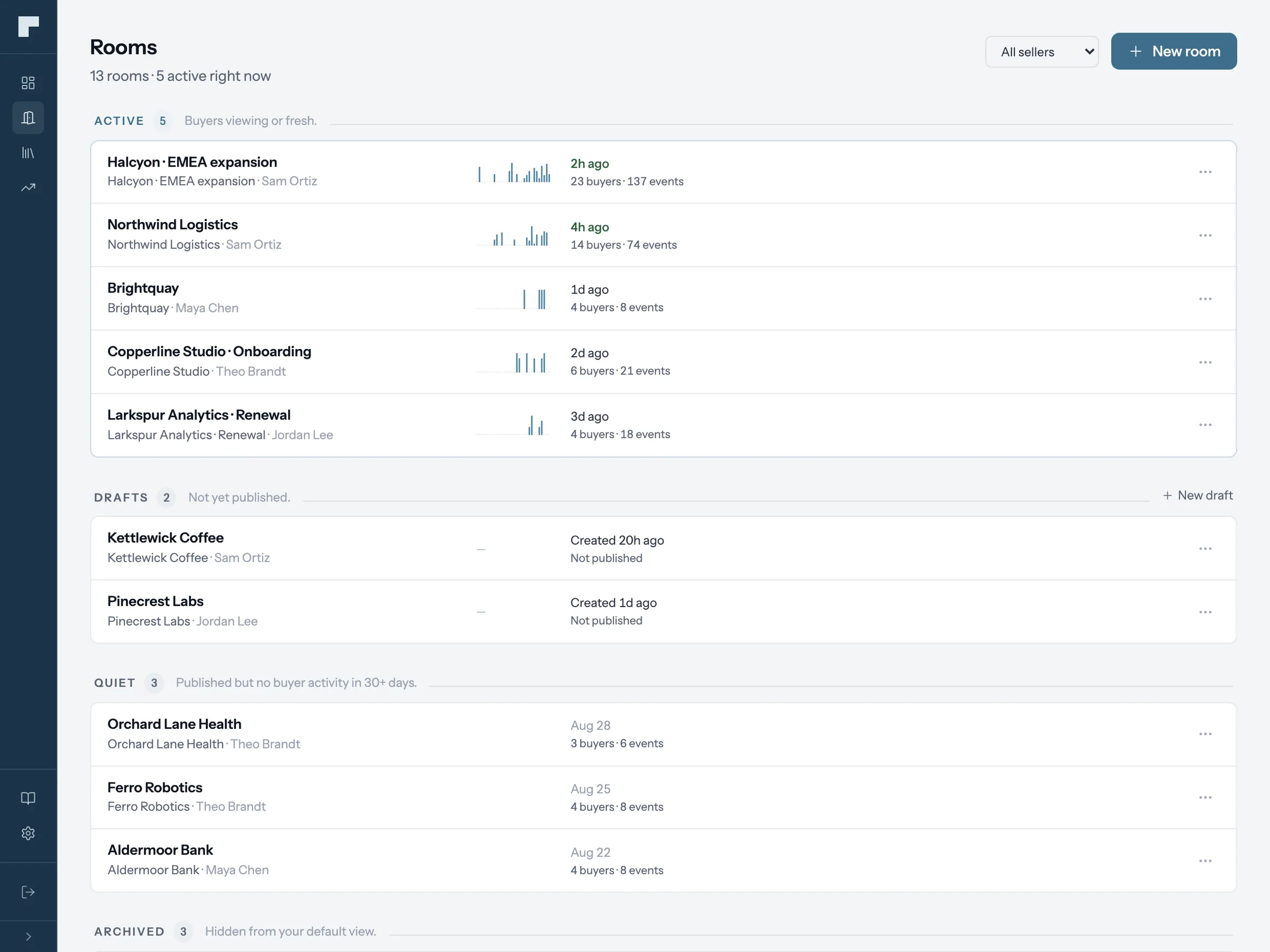Click the New draft link
The width and height of the screenshot is (1270, 952).
[1198, 495]
